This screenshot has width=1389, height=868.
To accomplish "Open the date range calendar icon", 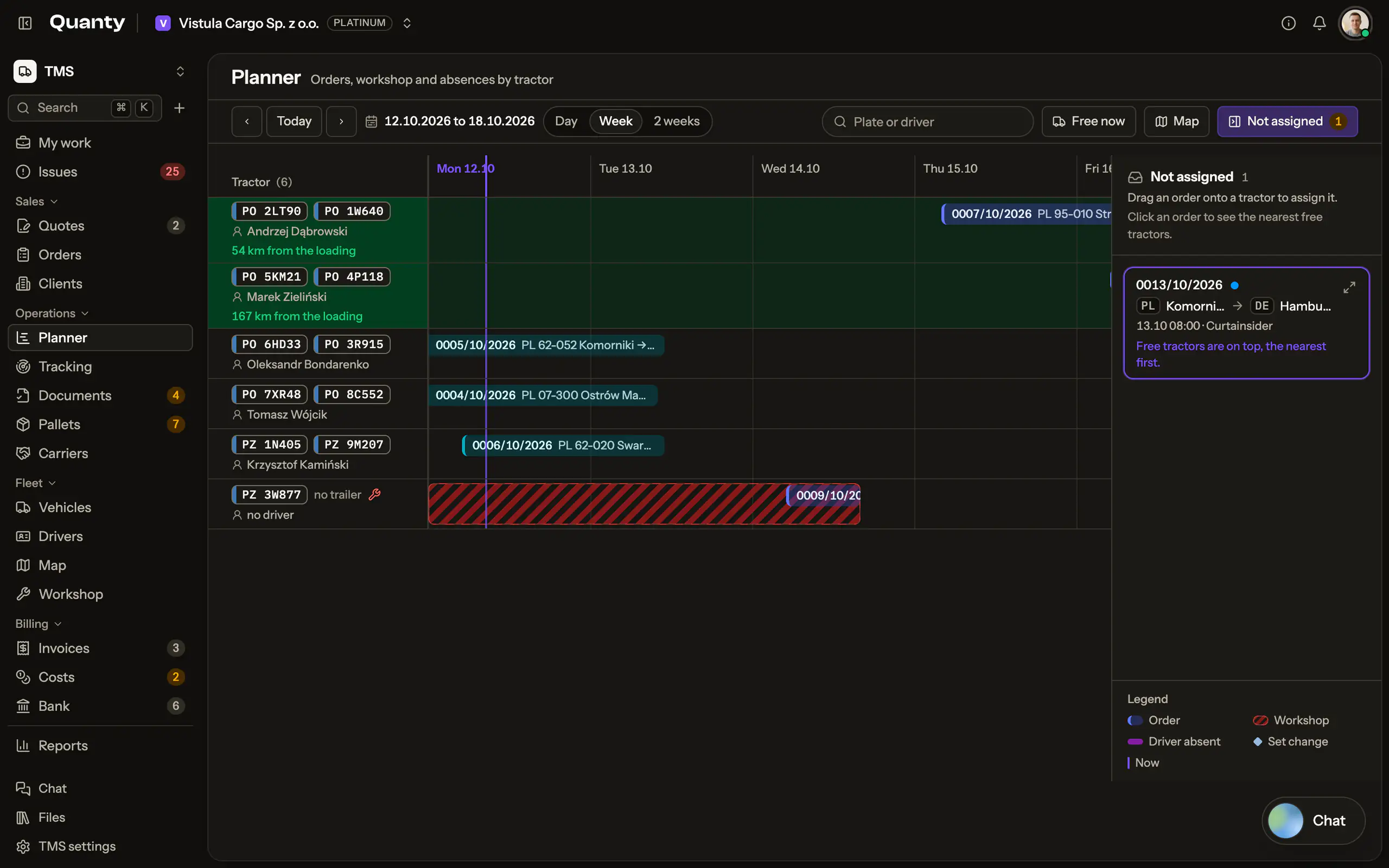I will [371, 122].
